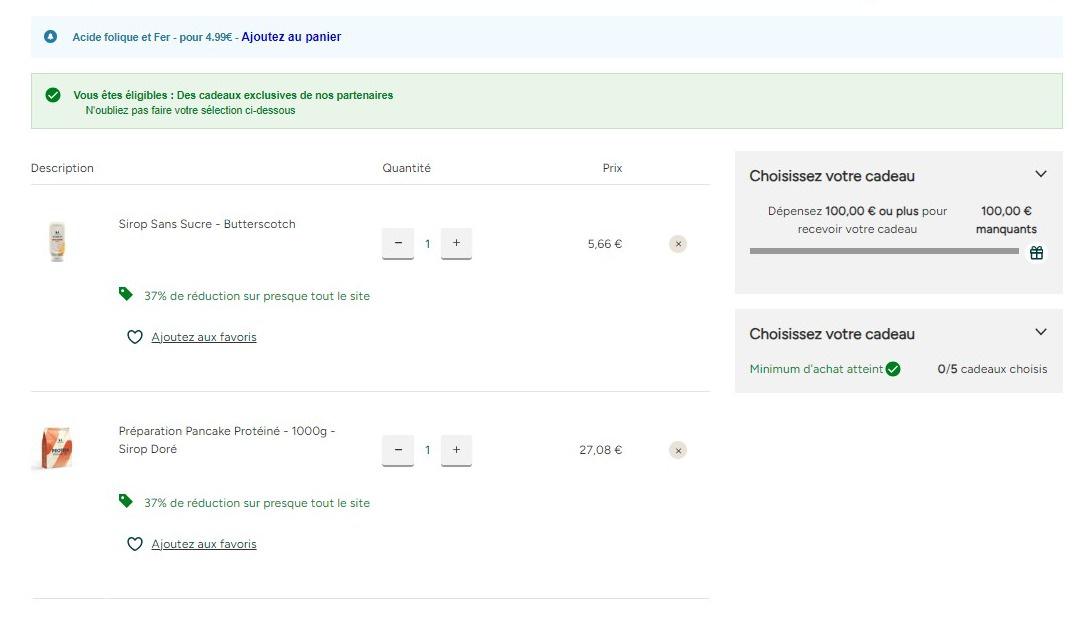Add Butterscotch syrup via Ajoutez aux favoris link

pyautogui.click(x=204, y=338)
